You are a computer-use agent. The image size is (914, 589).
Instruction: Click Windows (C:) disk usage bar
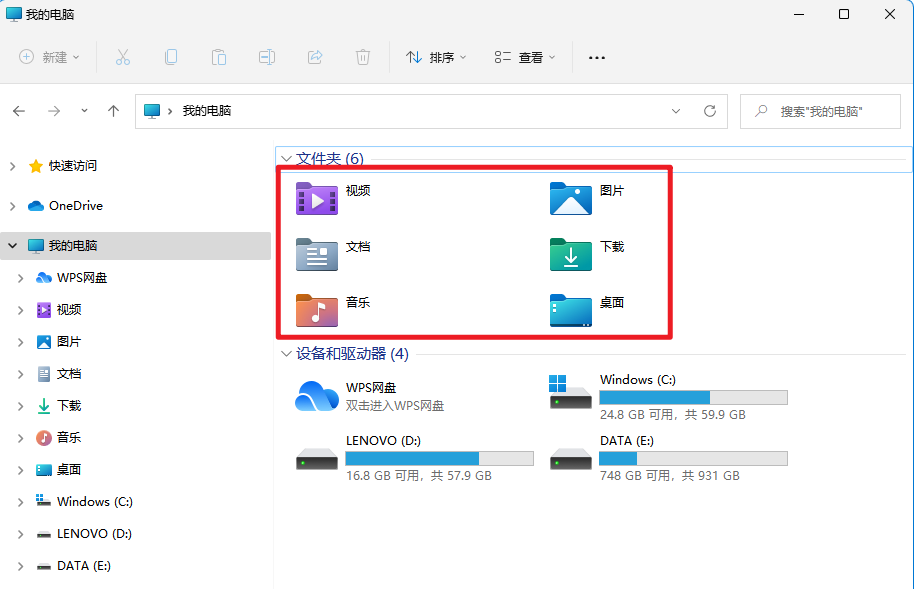pos(694,398)
